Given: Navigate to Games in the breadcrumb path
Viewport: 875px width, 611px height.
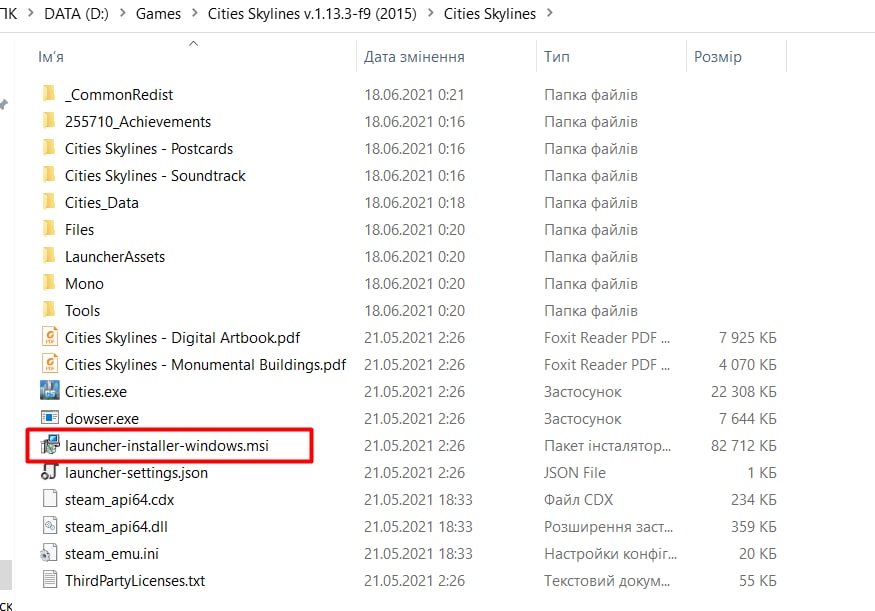Looking at the screenshot, I should [x=158, y=13].
